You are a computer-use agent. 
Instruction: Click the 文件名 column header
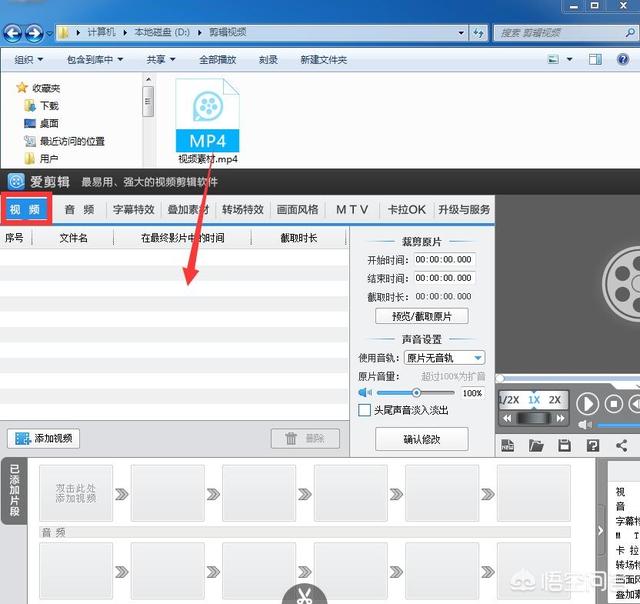click(73, 238)
